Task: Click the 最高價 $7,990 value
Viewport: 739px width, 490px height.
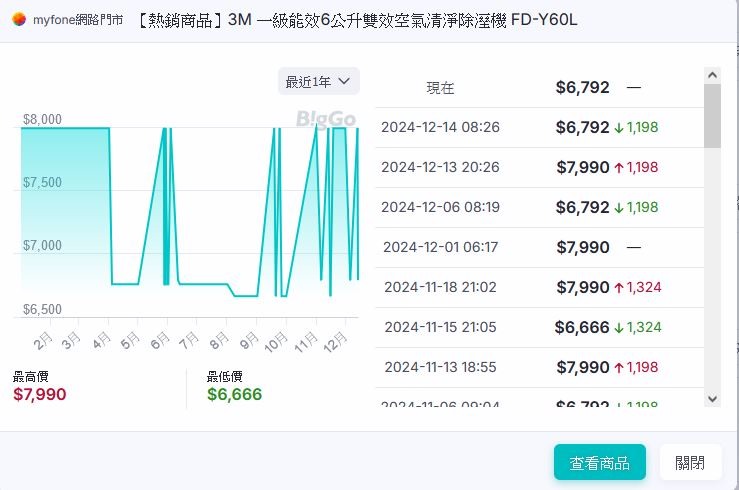Action: [40, 394]
